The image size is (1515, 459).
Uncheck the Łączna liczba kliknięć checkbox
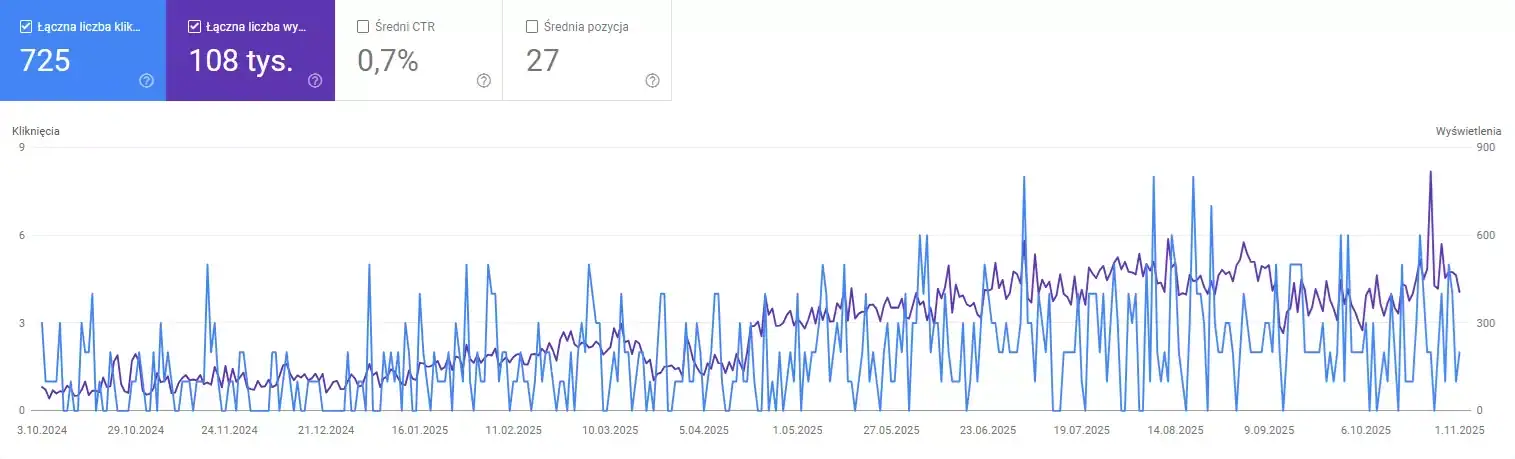26,27
